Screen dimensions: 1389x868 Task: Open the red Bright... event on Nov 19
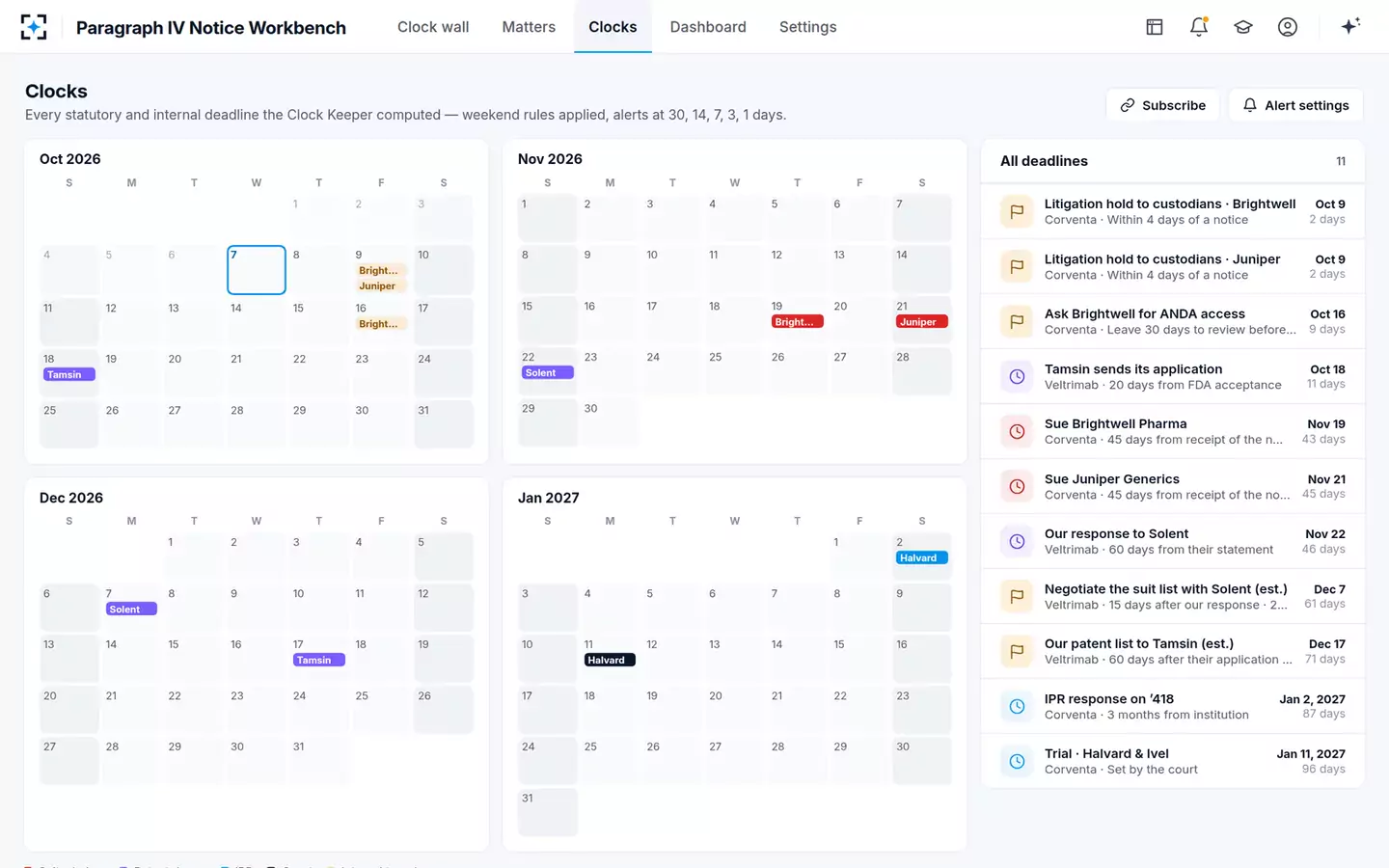click(798, 322)
